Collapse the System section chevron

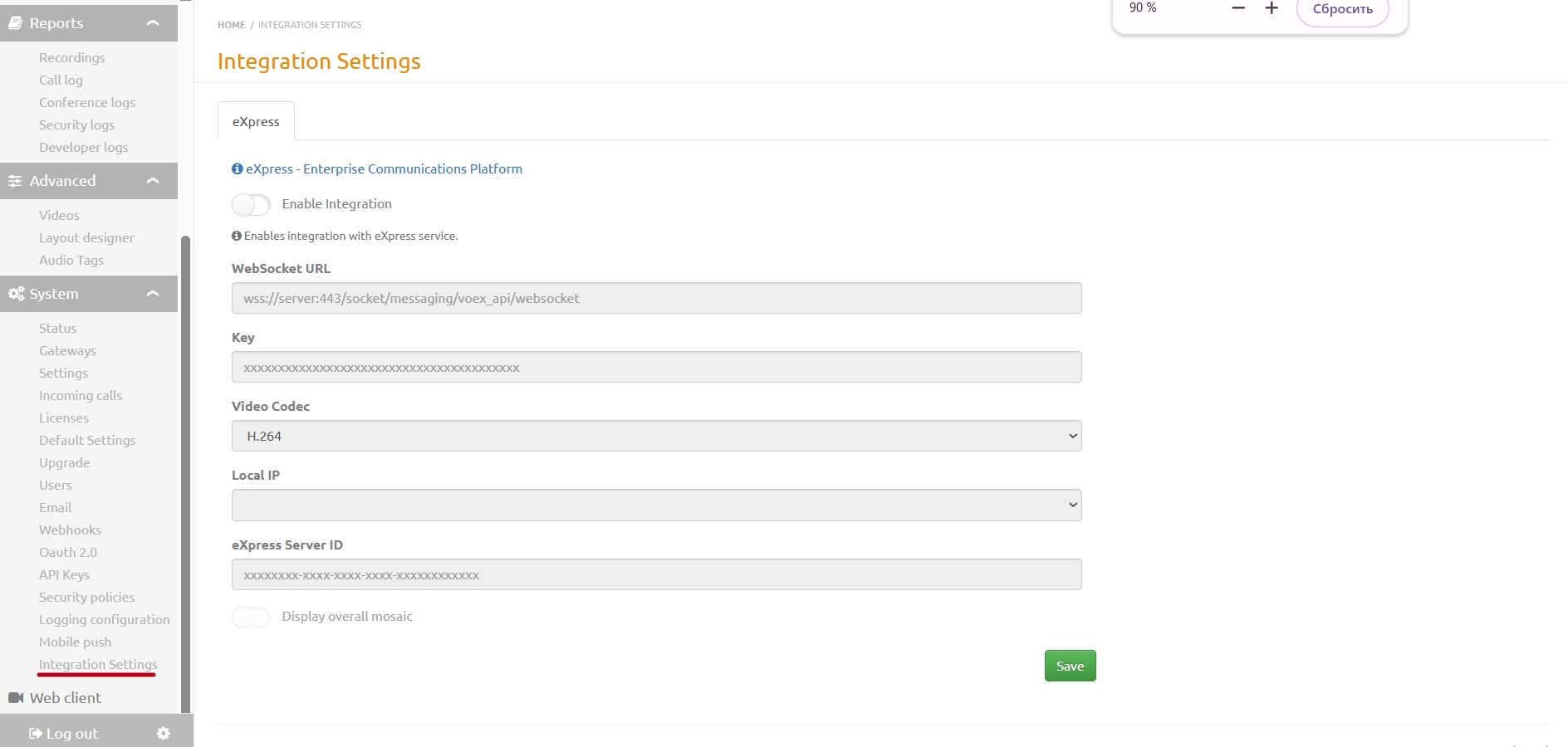pos(153,294)
